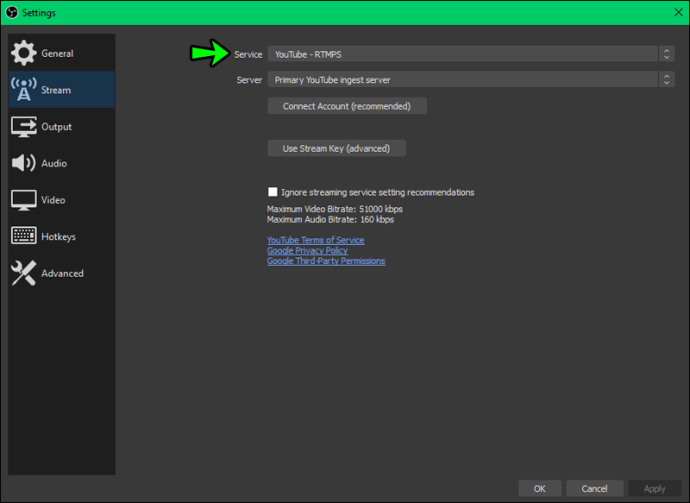
Task: Click the Audio speaker icon
Action: 24,163
